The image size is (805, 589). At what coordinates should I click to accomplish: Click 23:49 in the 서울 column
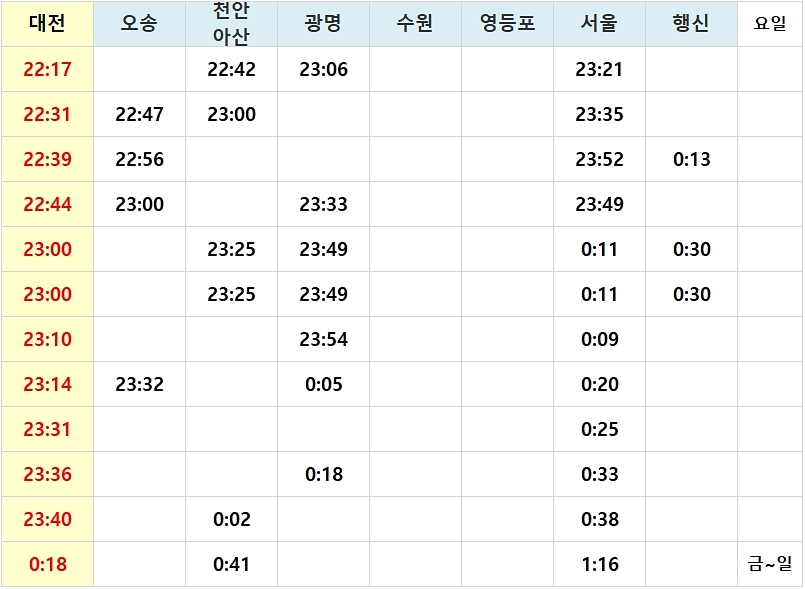click(x=599, y=204)
